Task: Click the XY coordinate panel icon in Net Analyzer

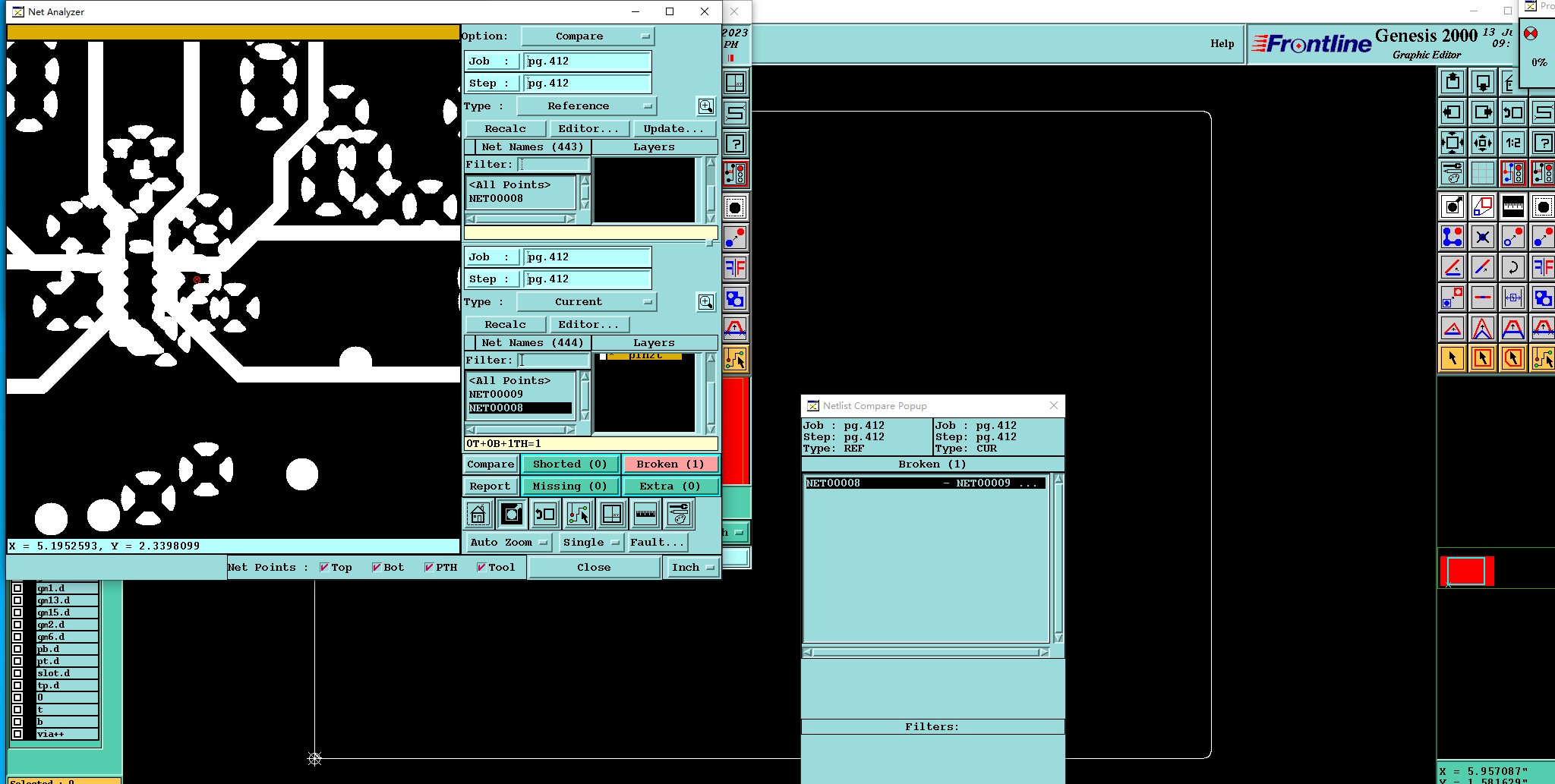Action: point(612,515)
